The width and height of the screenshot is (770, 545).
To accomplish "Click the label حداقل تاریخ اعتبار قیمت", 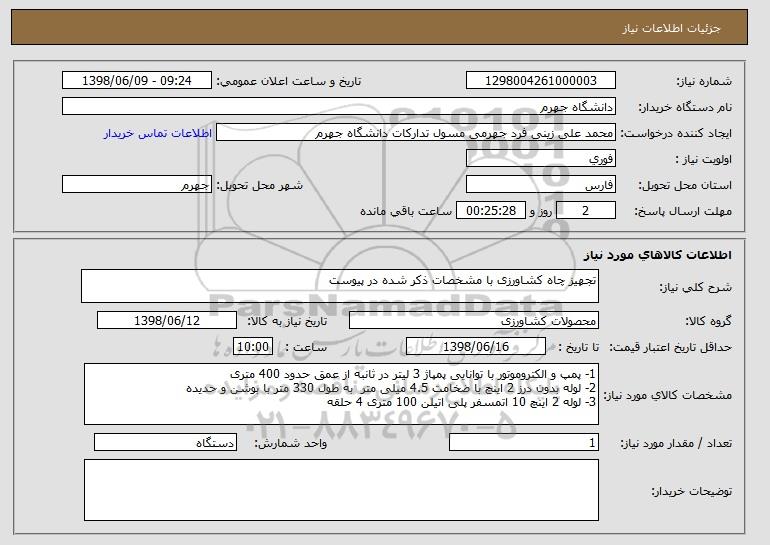I will pos(670,347).
